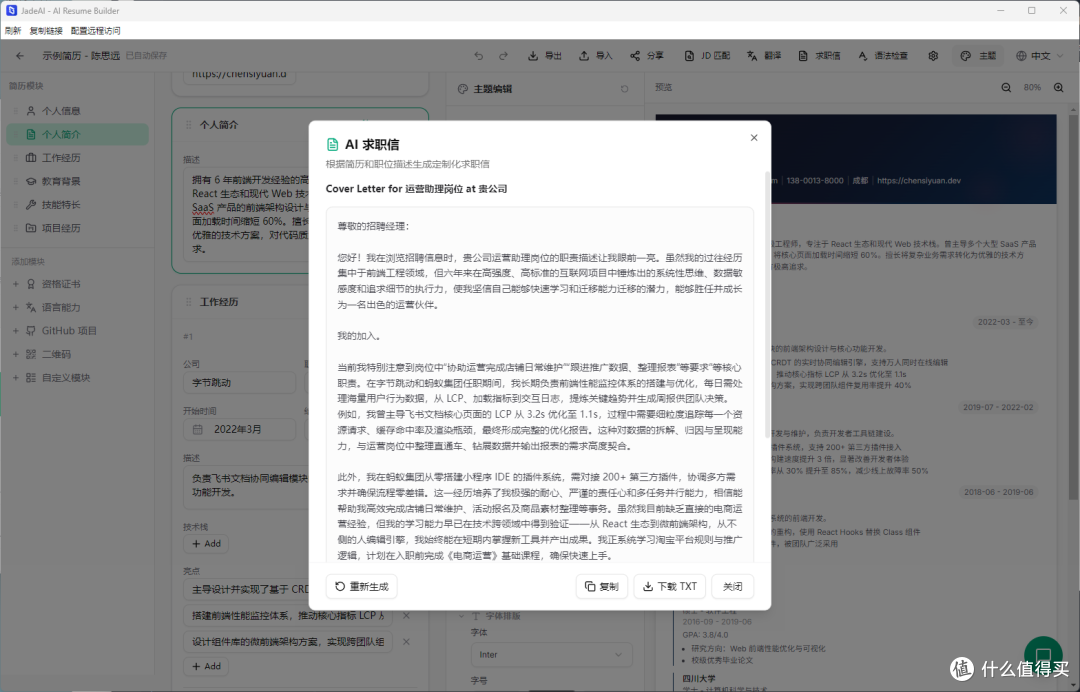This screenshot has width=1080, height=692.
Task: Click the 负责飞书文档协同编辑模块 description field
Action: tap(246, 485)
